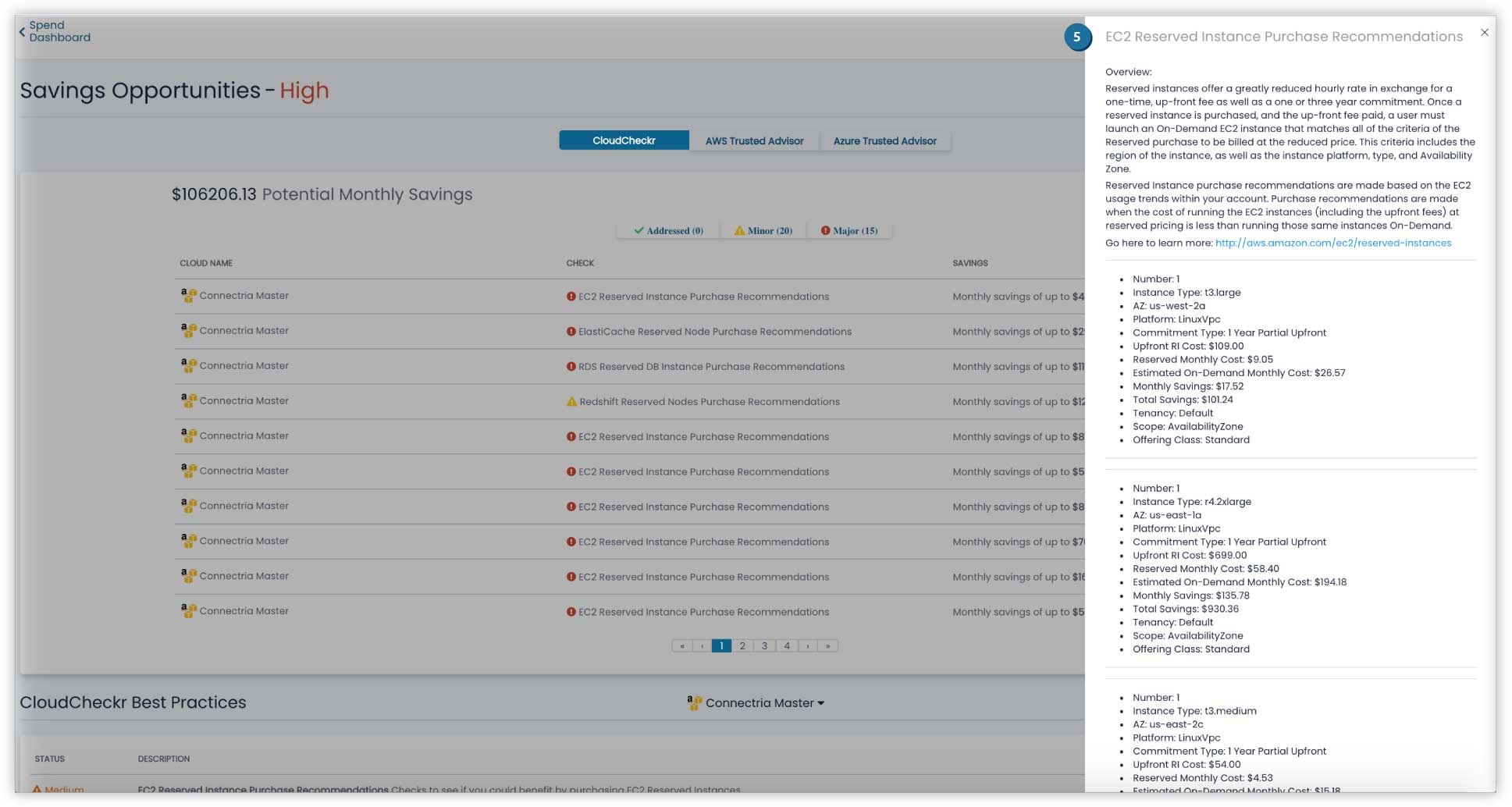Click the green checkmark icon beside Addressed

pyautogui.click(x=639, y=230)
